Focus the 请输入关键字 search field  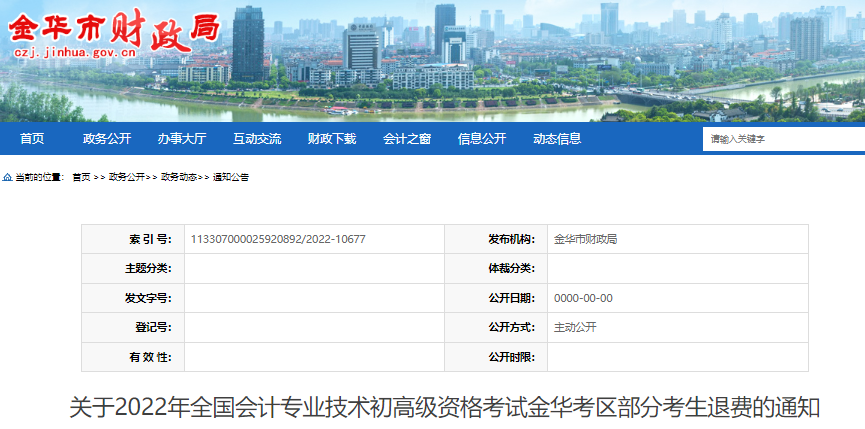[780, 140]
